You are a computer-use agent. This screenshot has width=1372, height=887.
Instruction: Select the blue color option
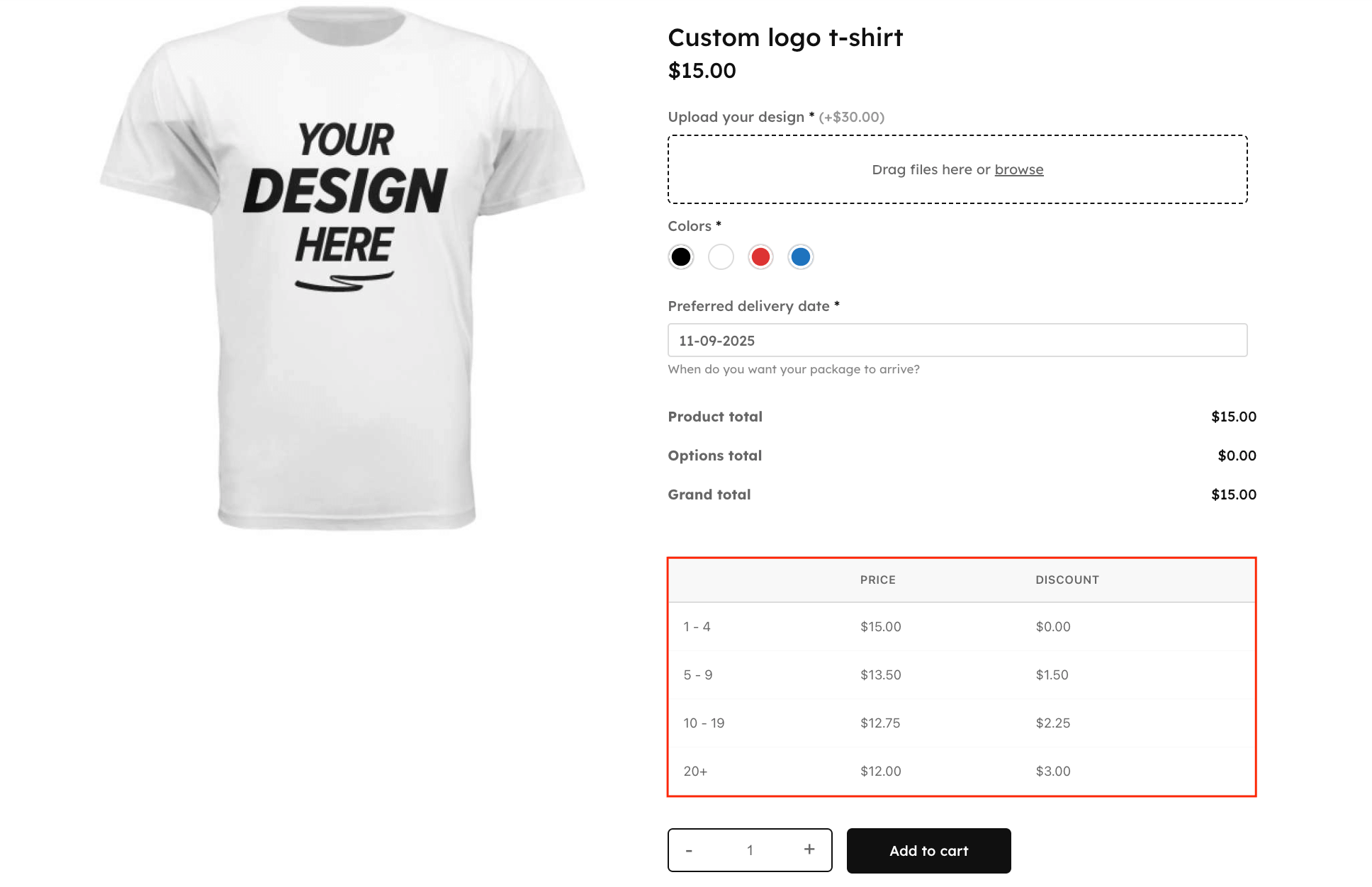(800, 257)
